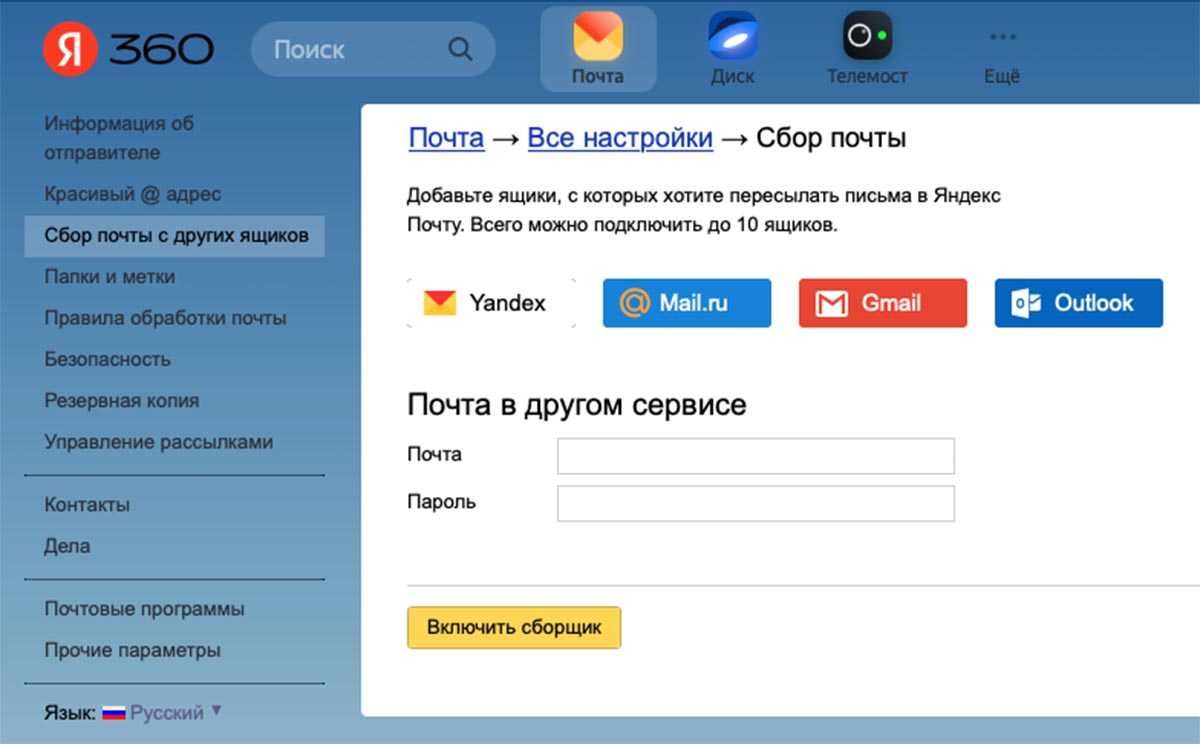Click the Почта email input field

[x=755, y=456]
